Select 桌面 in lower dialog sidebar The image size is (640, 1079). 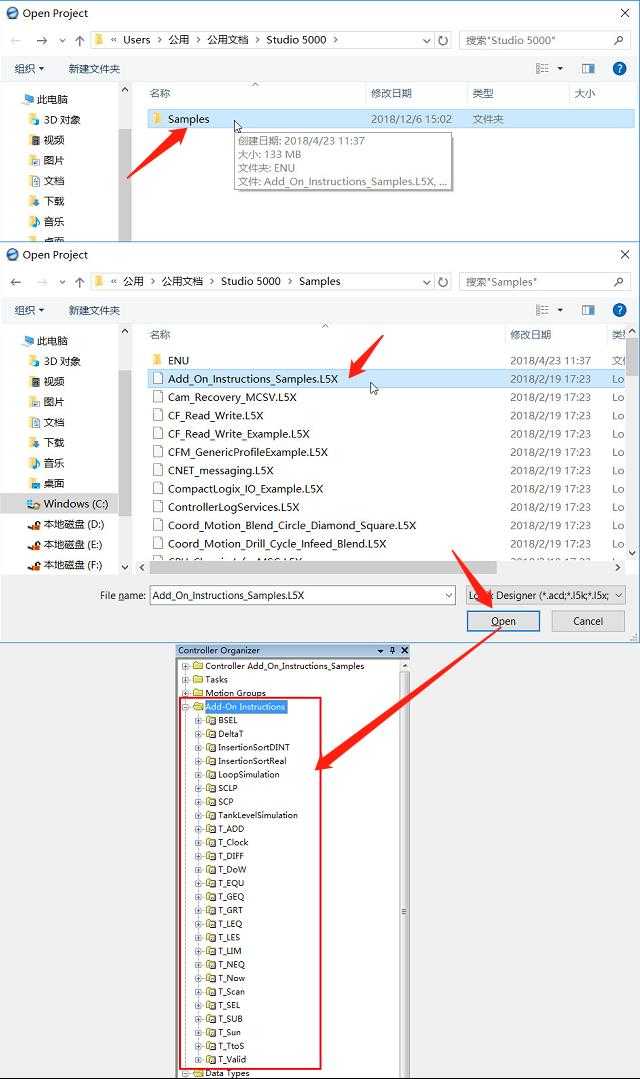[48, 484]
